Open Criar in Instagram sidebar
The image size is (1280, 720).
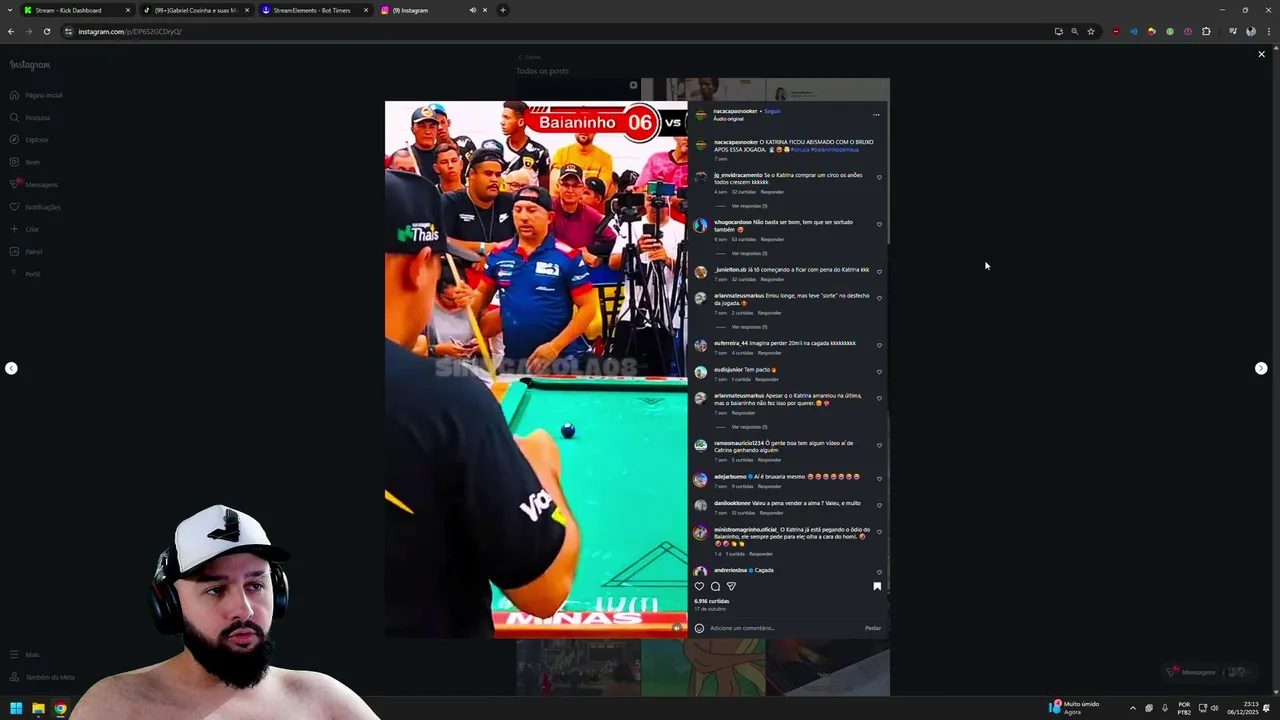coord(24,229)
